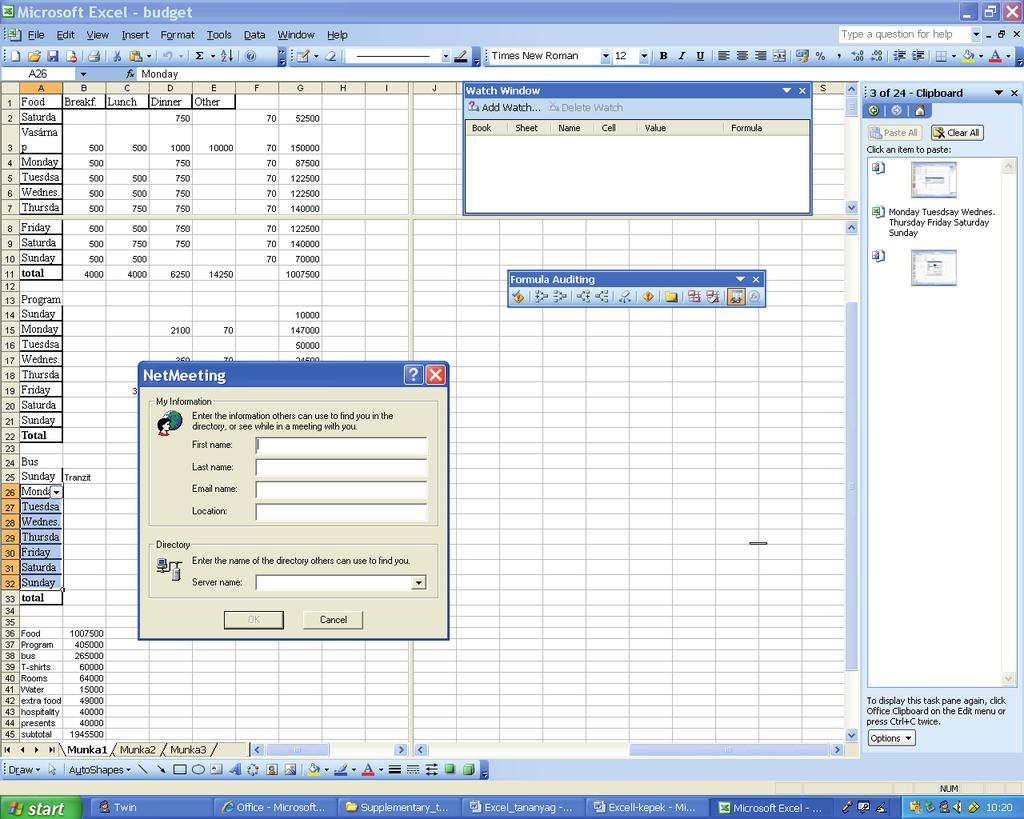This screenshot has height=819, width=1024.
Task: Click the Windows Start button
Action: point(40,808)
